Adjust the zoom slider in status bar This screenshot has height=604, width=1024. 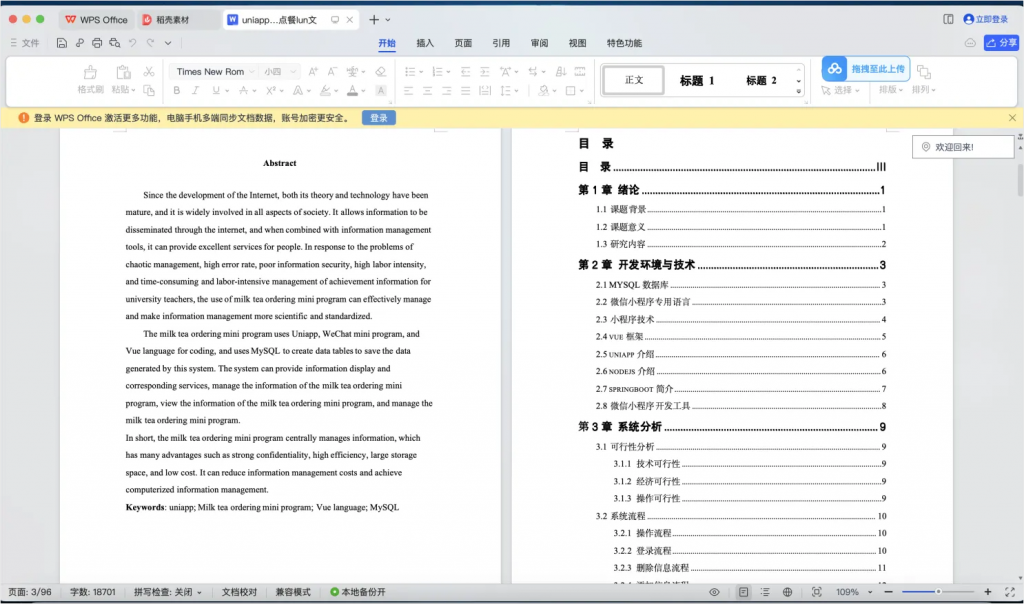coord(937,592)
